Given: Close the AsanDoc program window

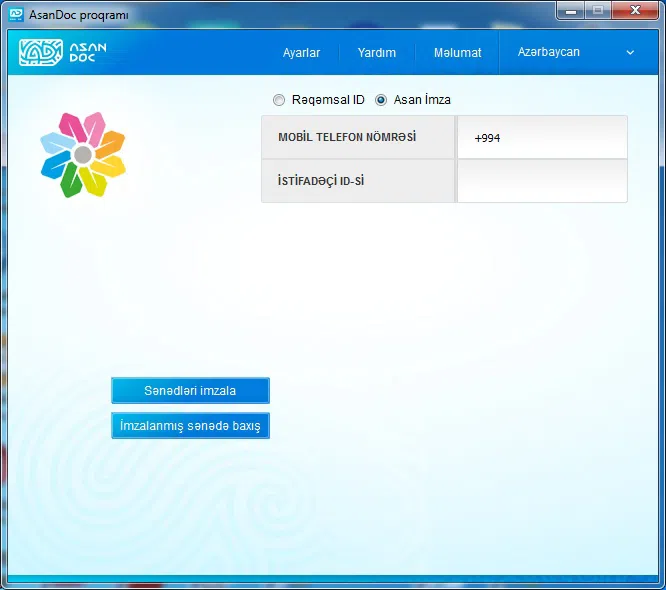Looking at the screenshot, I should [x=635, y=11].
